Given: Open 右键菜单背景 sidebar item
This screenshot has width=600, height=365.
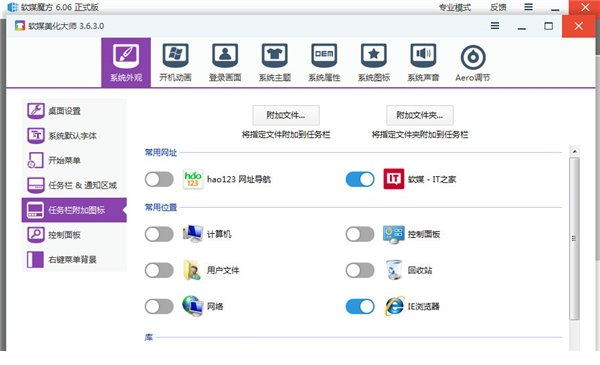Looking at the screenshot, I should [74, 259].
